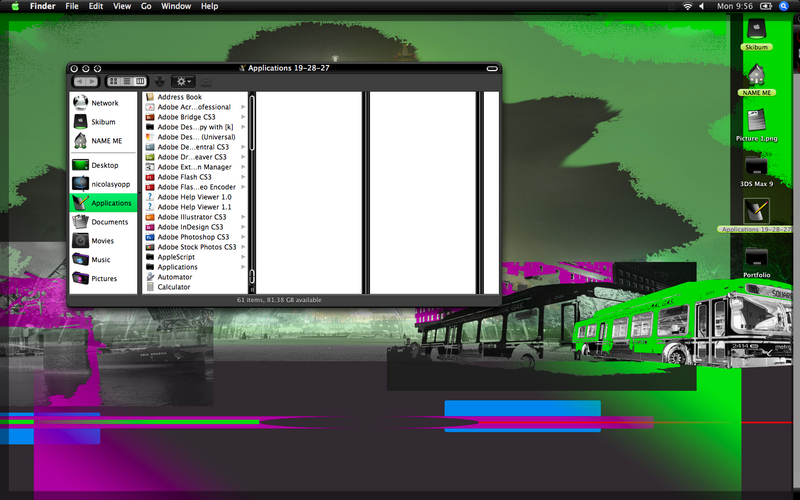Switch Finder to column view

click(x=140, y=81)
